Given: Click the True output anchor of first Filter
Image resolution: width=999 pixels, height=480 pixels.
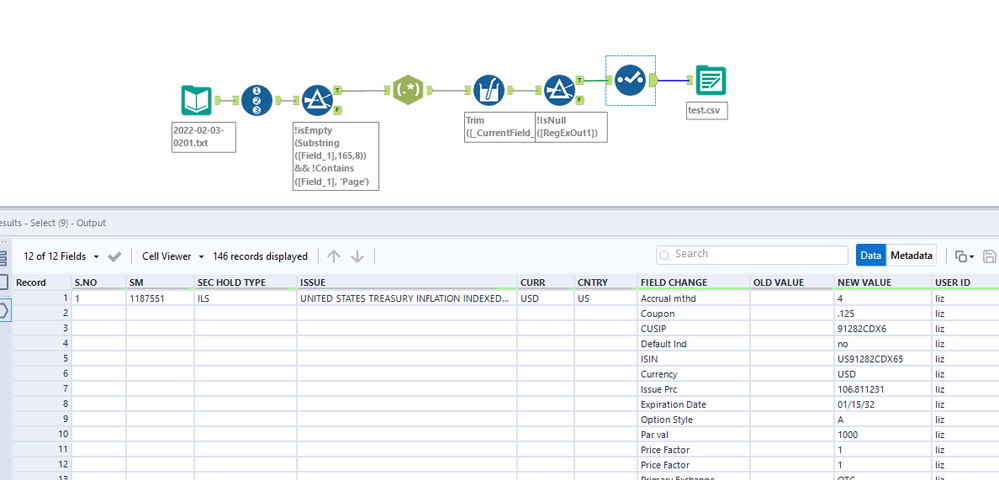Looking at the screenshot, I should 337,89.
